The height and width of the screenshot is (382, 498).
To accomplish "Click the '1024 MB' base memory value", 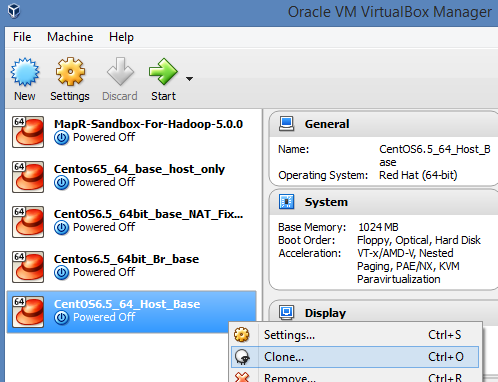I will [x=378, y=227].
